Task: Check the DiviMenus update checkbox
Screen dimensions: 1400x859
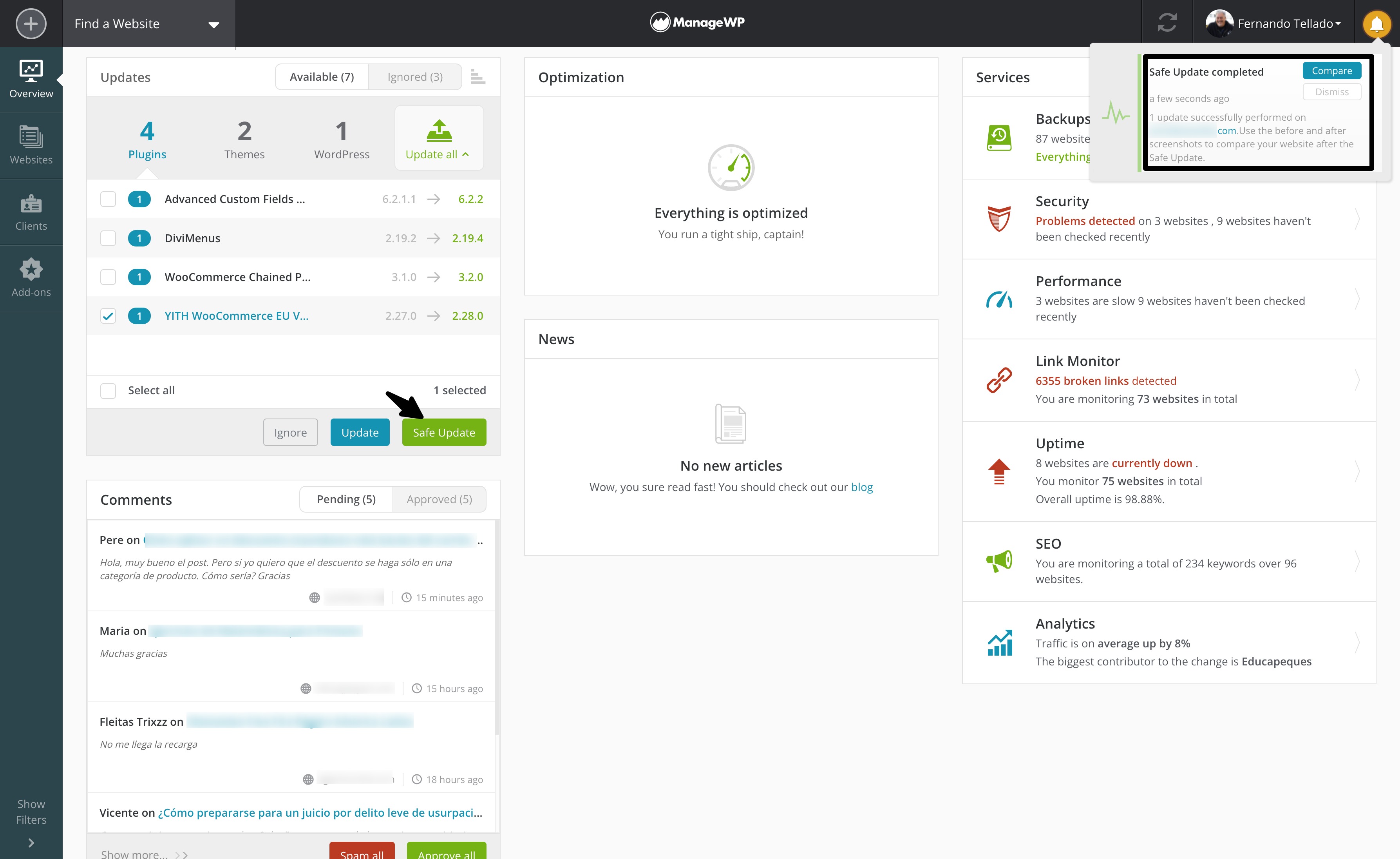Action: (x=107, y=237)
